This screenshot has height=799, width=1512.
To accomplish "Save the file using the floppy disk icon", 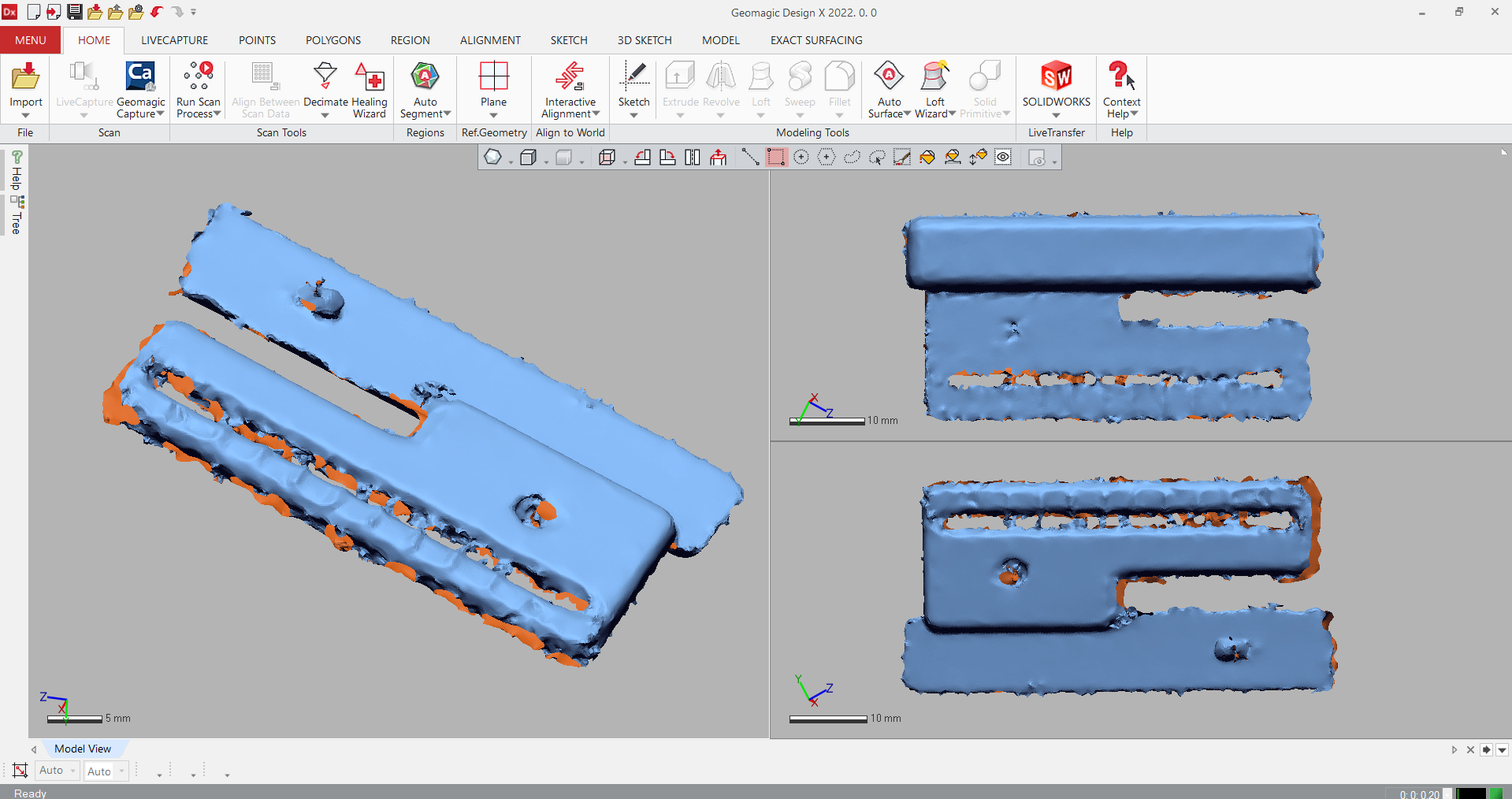I will pyautogui.click(x=74, y=12).
